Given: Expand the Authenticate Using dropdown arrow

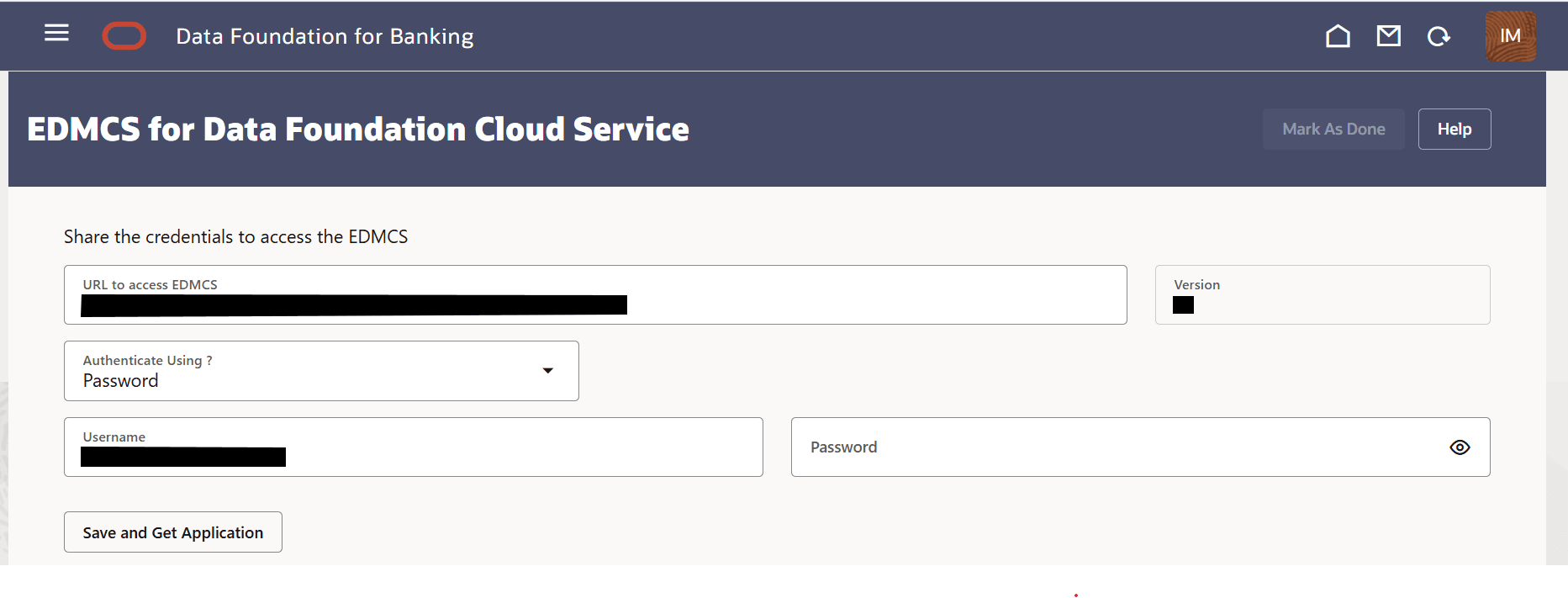Looking at the screenshot, I should [548, 371].
